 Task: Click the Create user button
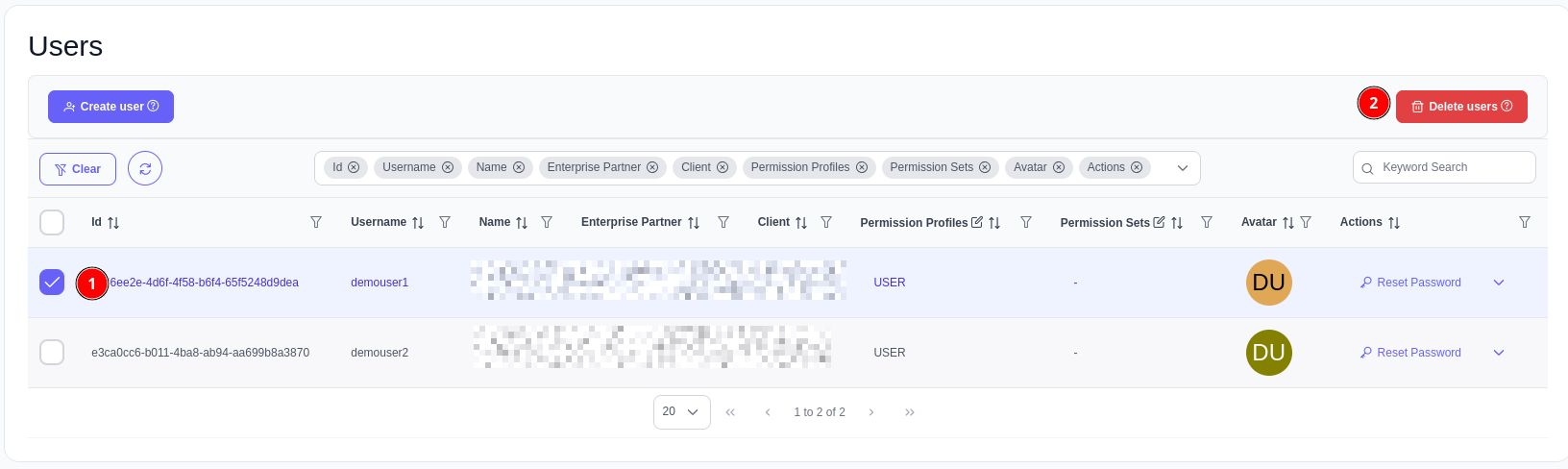(110, 107)
